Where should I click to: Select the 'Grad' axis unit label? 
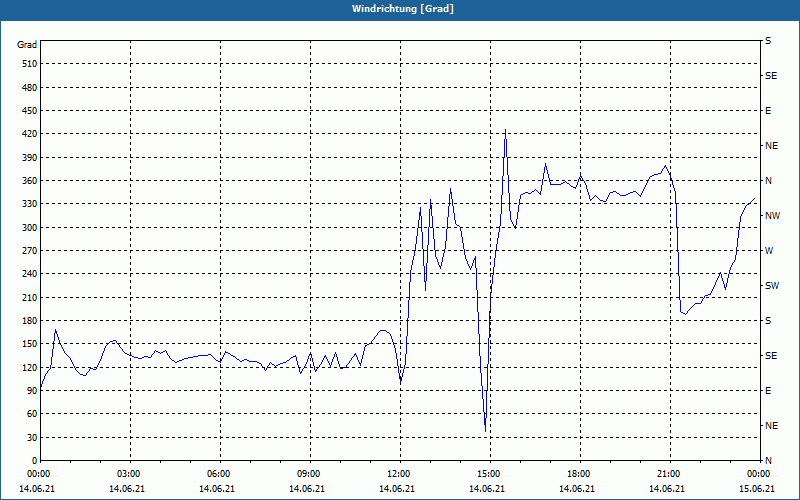click(27, 45)
